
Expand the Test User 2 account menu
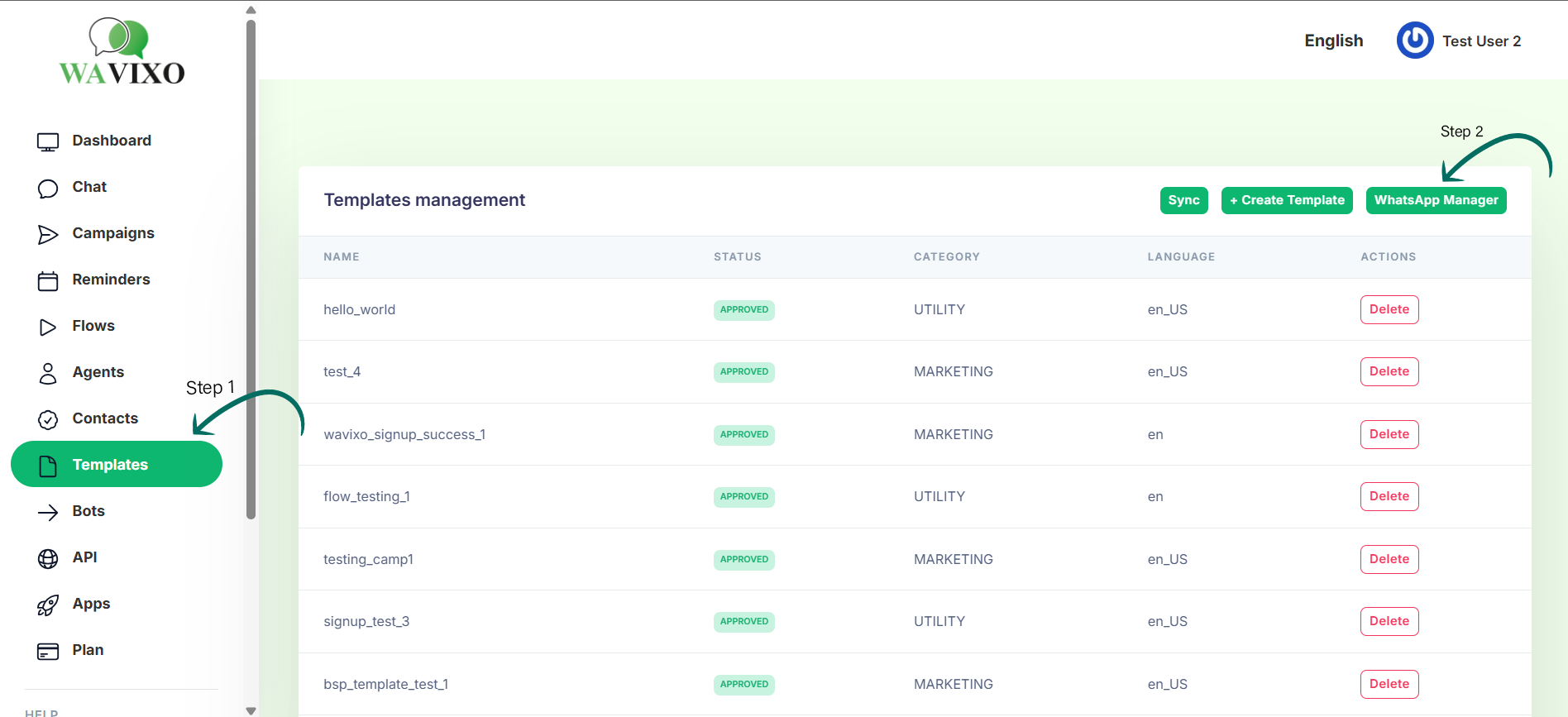click(x=1481, y=41)
